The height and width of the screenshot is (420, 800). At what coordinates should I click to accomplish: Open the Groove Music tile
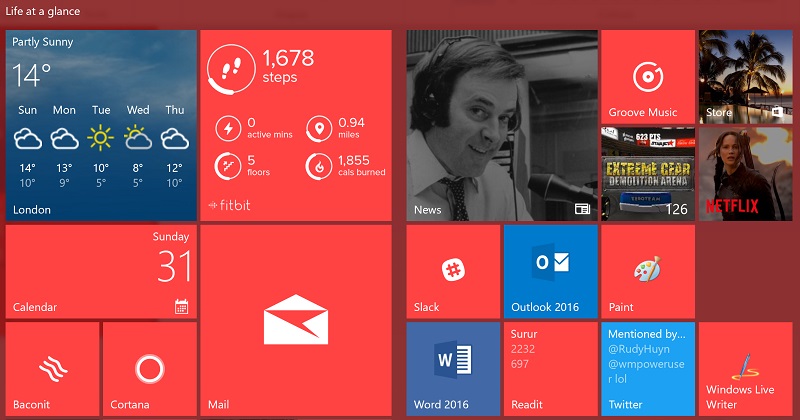pos(648,77)
